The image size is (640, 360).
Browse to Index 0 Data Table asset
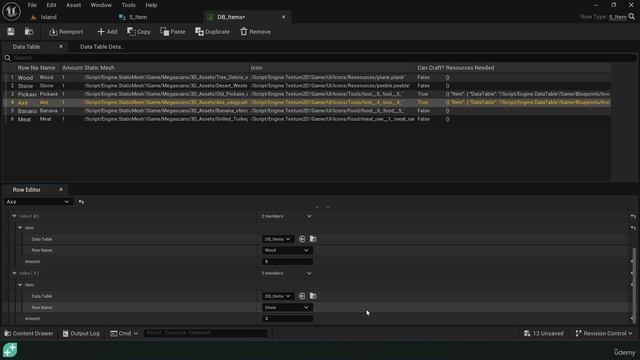[x=313, y=239]
